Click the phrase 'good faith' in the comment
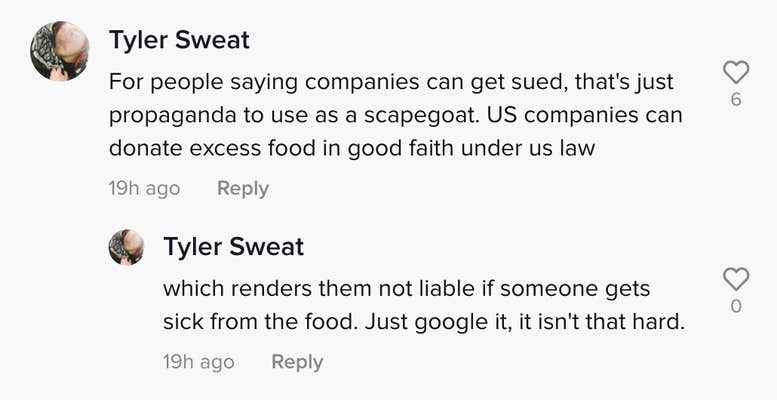777x400 pixels. coord(400,150)
